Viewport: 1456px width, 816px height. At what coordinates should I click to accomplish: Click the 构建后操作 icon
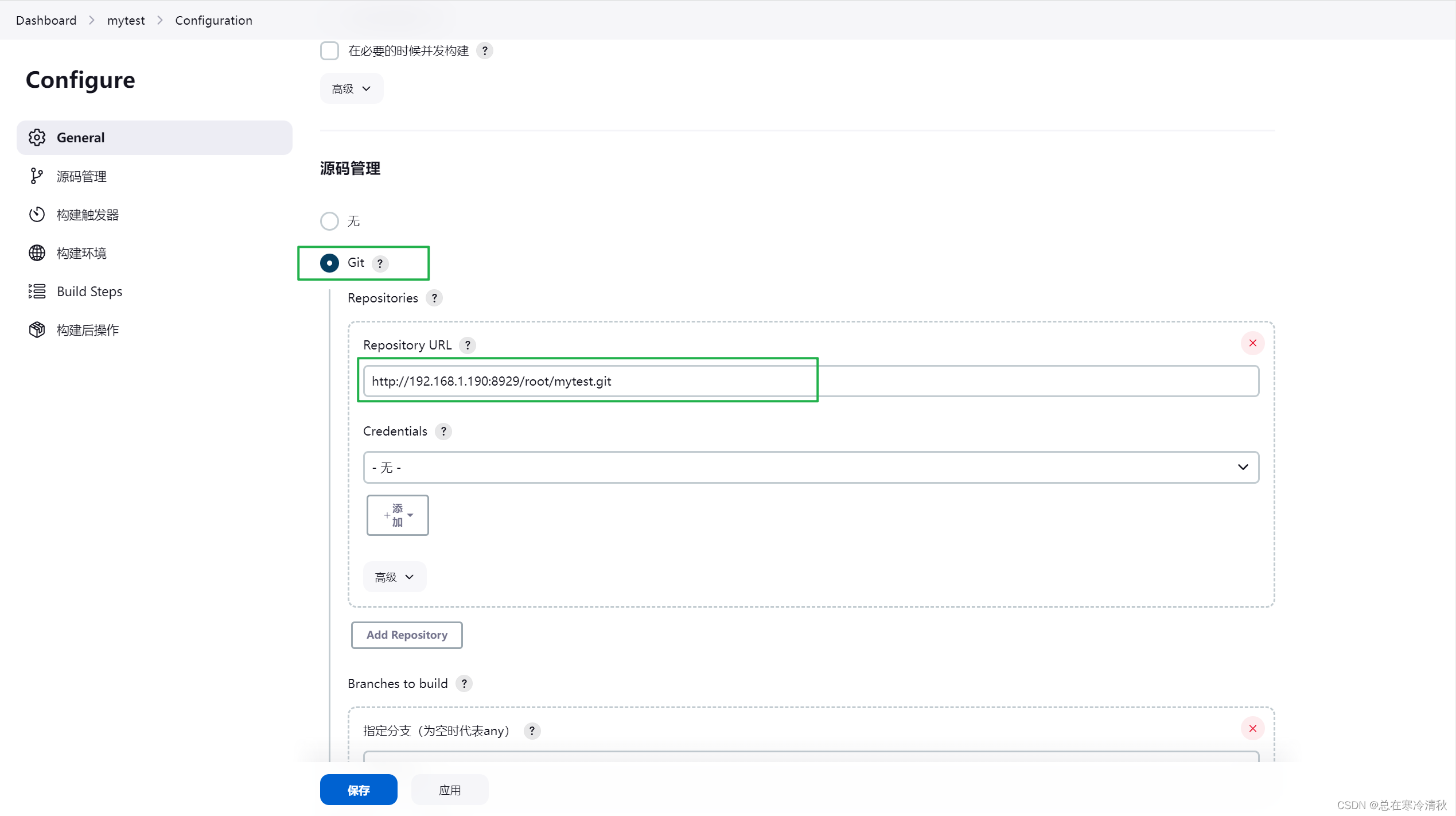click(x=37, y=329)
